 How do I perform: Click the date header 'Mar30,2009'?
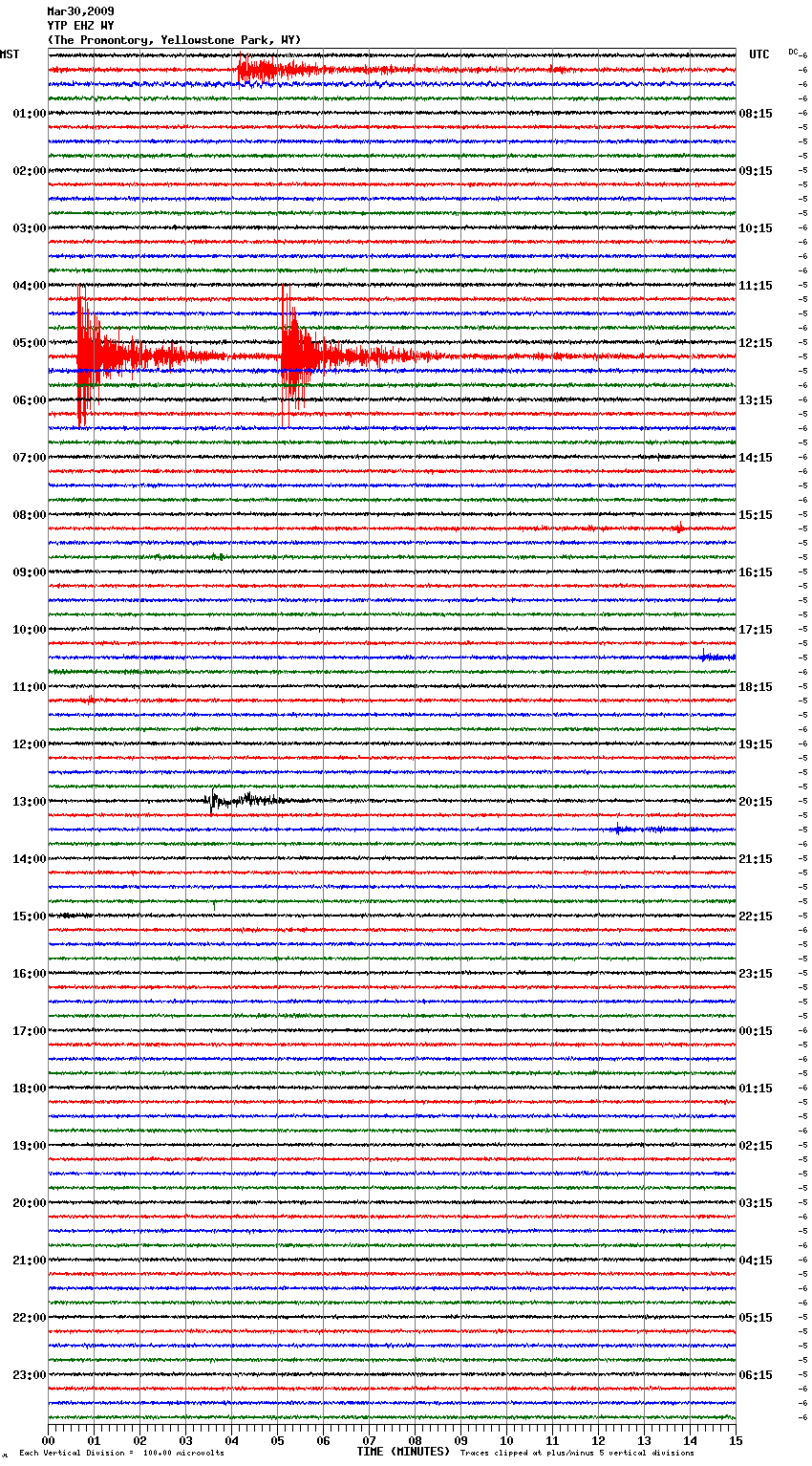point(80,11)
